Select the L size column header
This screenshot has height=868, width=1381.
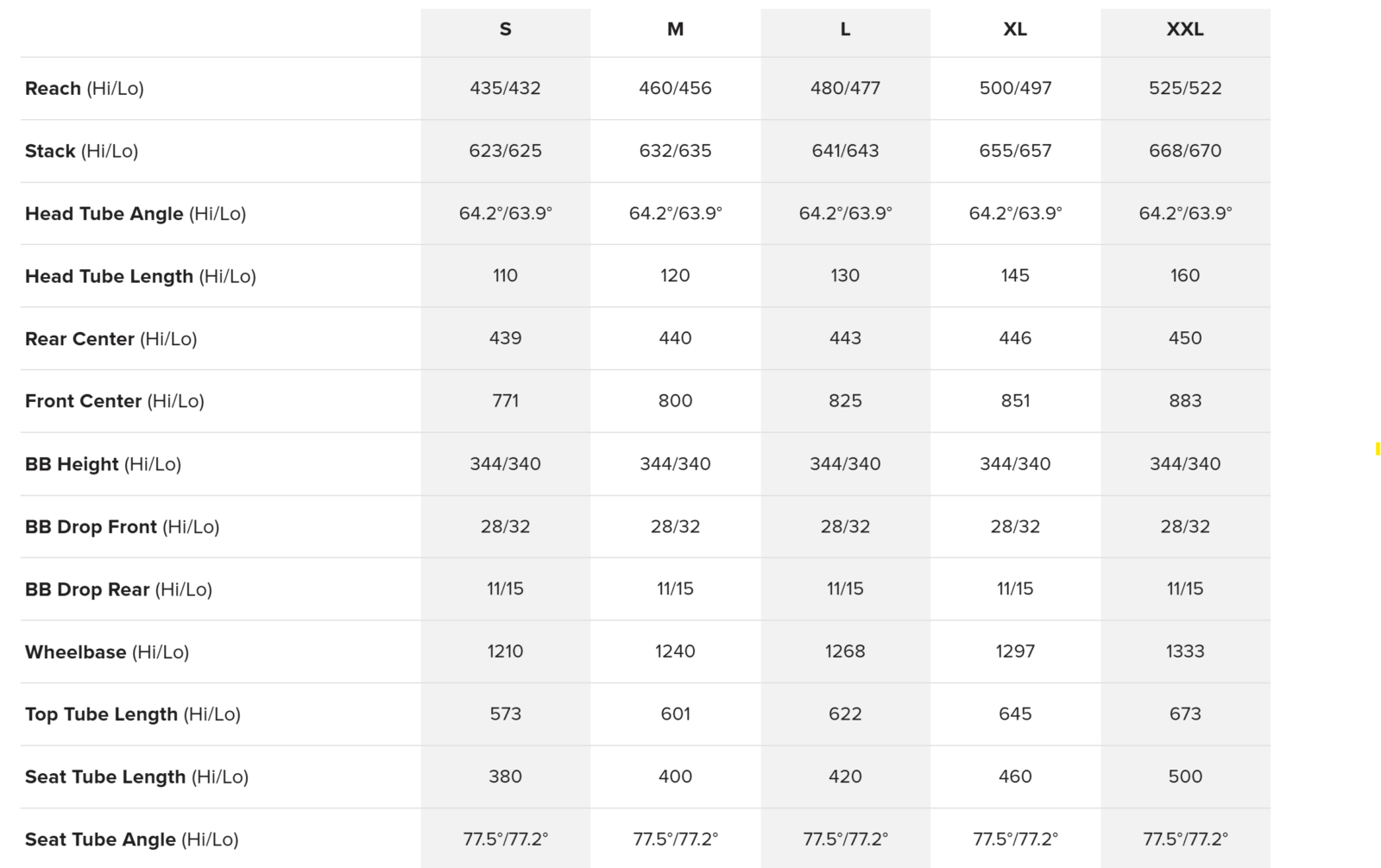pyautogui.click(x=845, y=29)
